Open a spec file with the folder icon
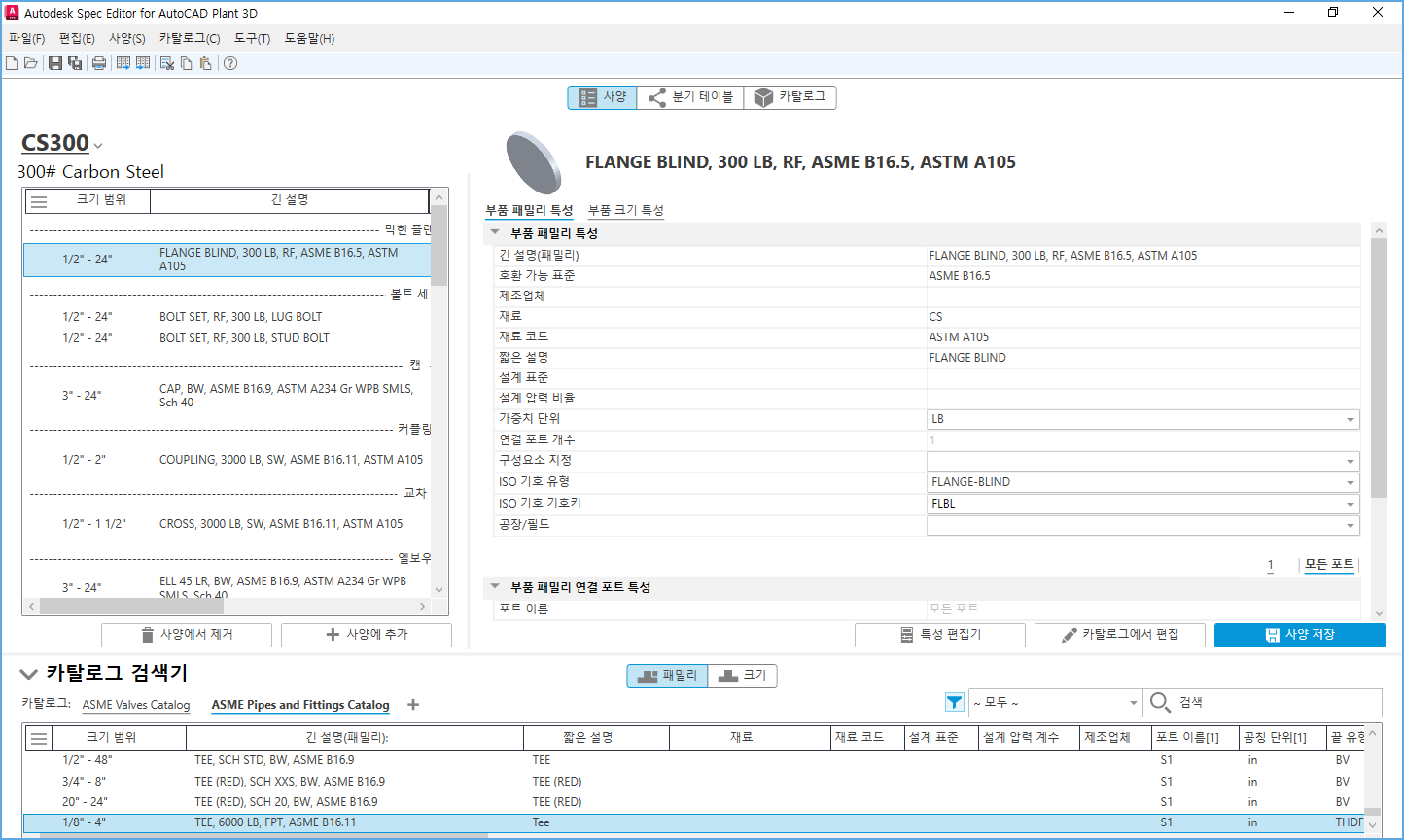 tap(31, 63)
